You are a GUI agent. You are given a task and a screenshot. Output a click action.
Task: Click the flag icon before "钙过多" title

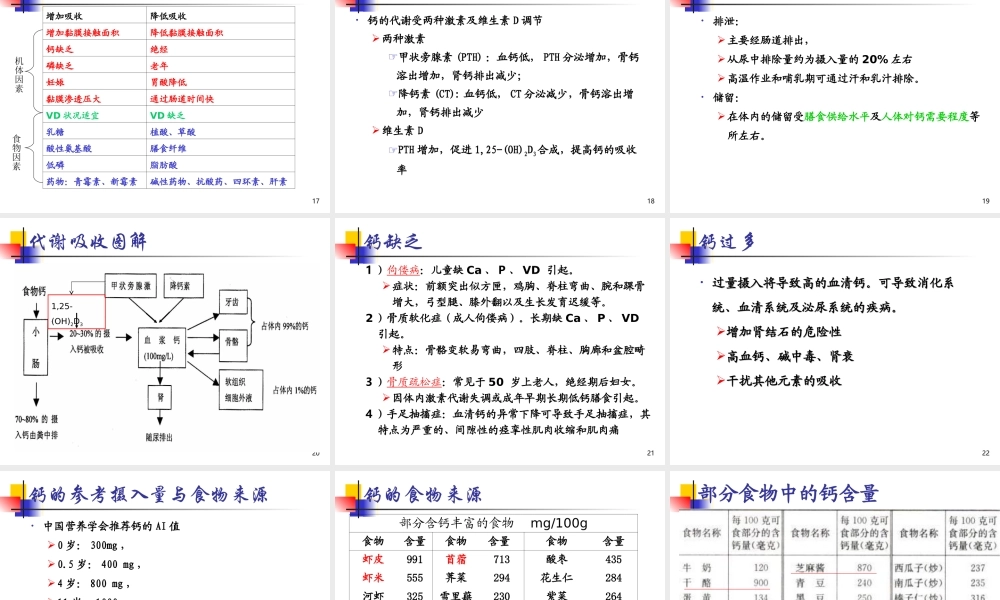[685, 242]
